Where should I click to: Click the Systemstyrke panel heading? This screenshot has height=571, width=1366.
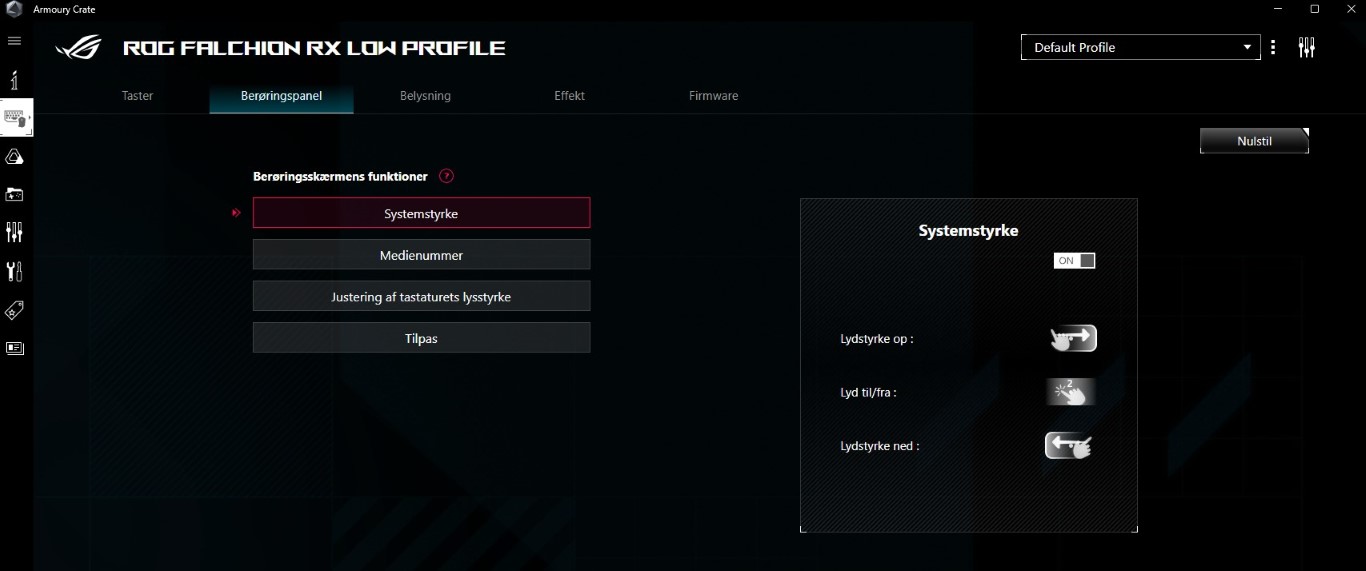(968, 231)
